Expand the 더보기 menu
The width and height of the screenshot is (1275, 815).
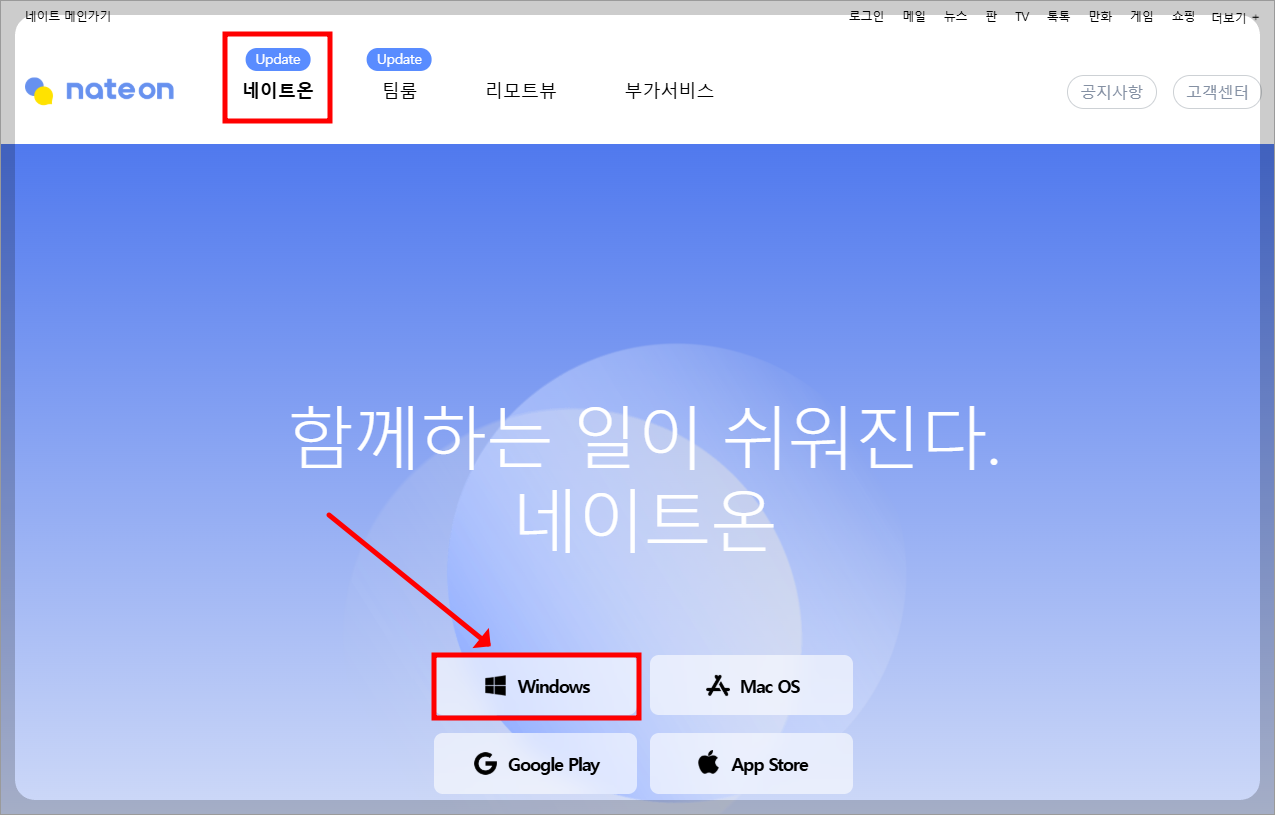pyautogui.click(x=1227, y=16)
